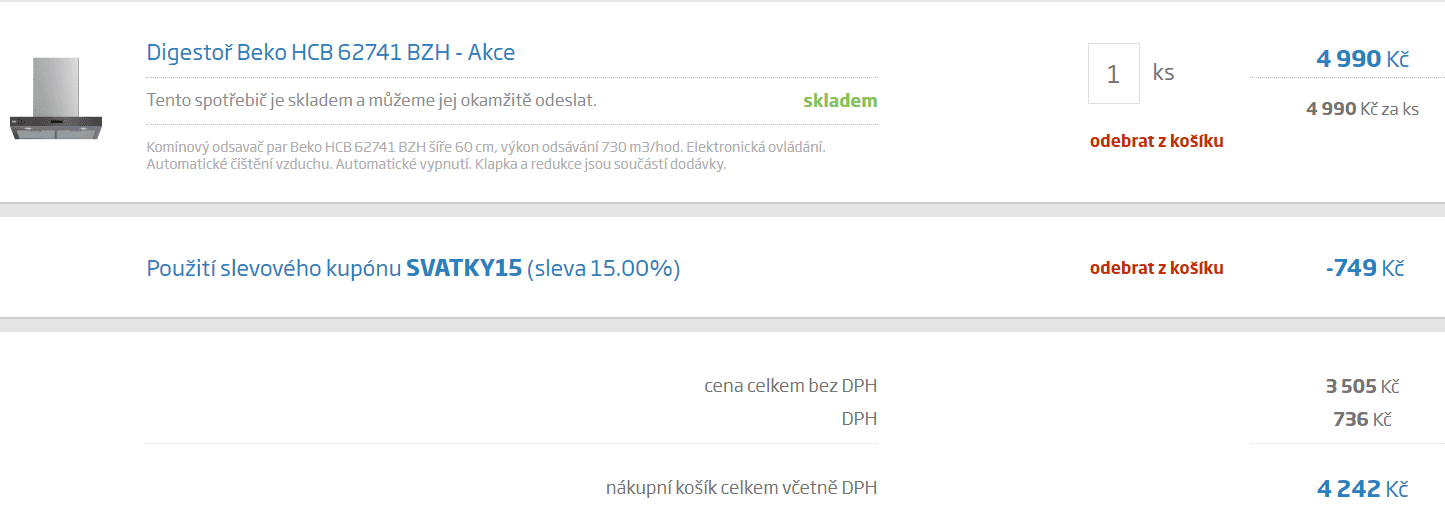
Task: Remove the Beko hood from the cart
Action: [1156, 141]
